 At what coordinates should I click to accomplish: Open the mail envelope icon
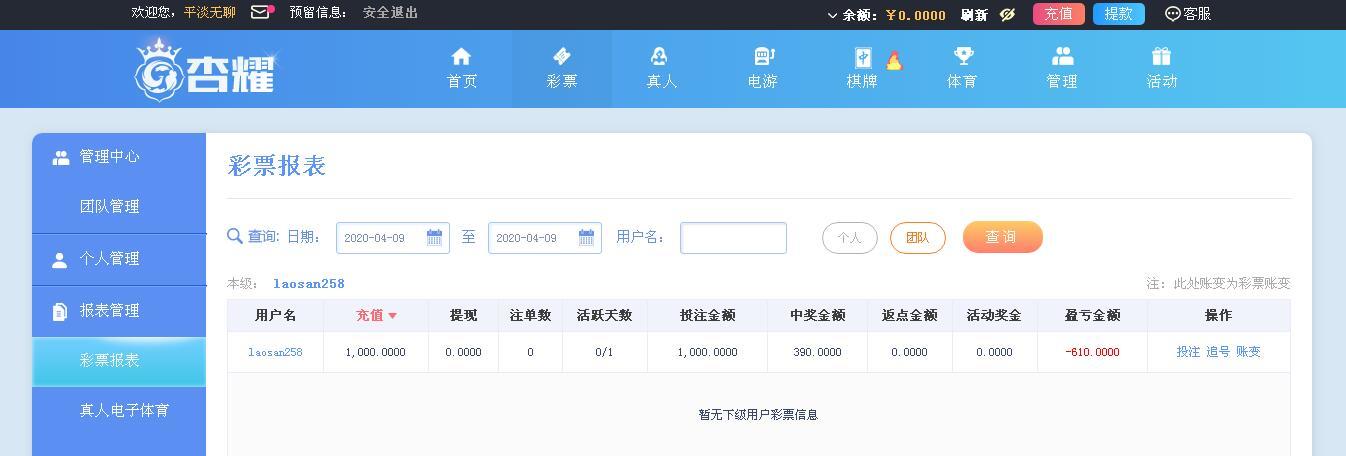(260, 12)
